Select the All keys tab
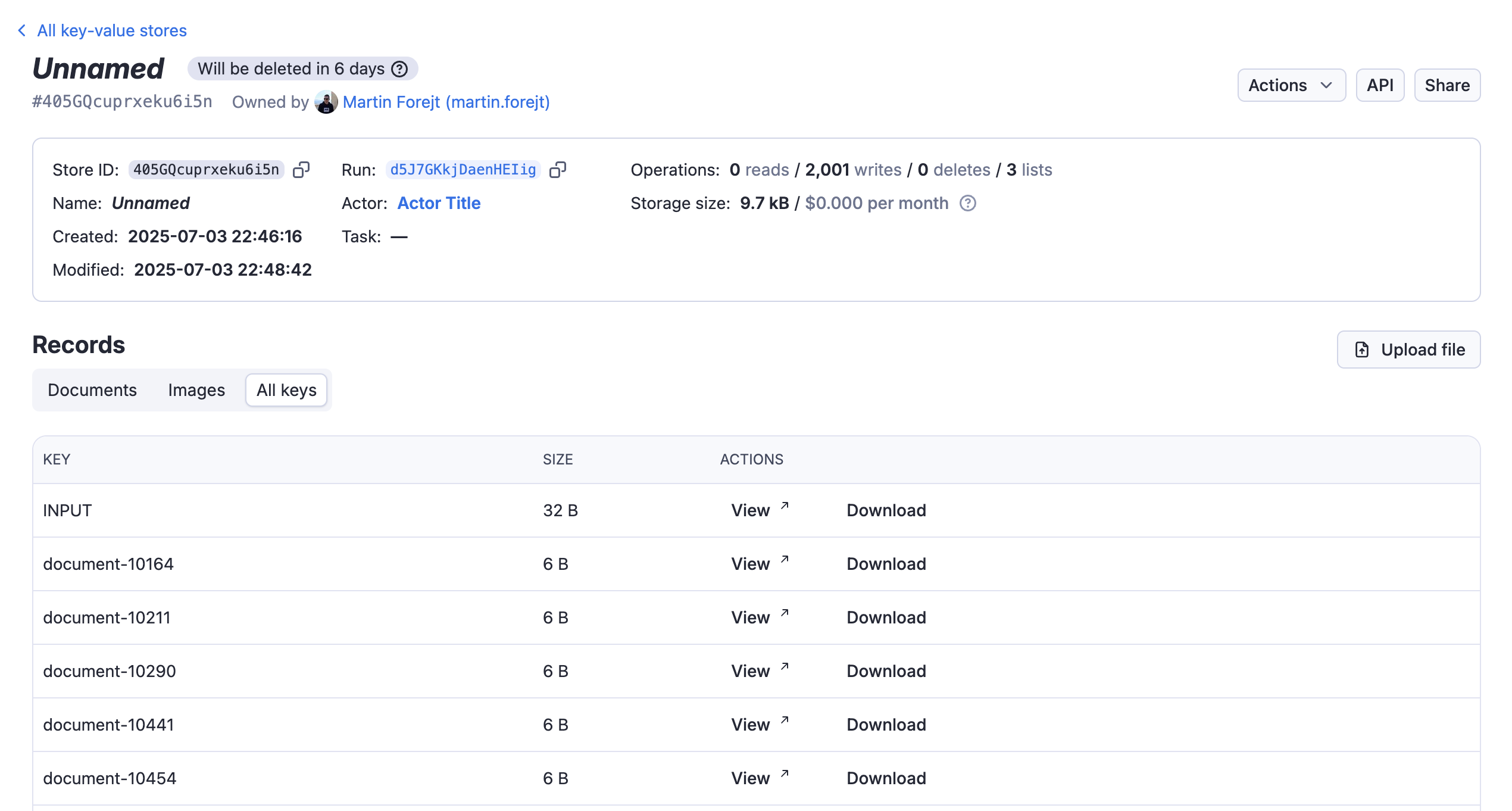Screen dimensions: 1512x811 [x=286, y=390]
